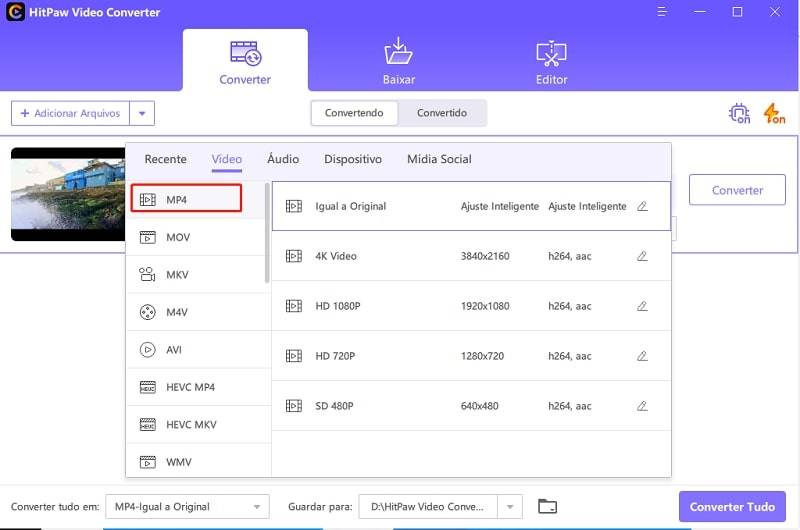Click the MKV camera icon
The image size is (800, 530).
[x=147, y=274]
